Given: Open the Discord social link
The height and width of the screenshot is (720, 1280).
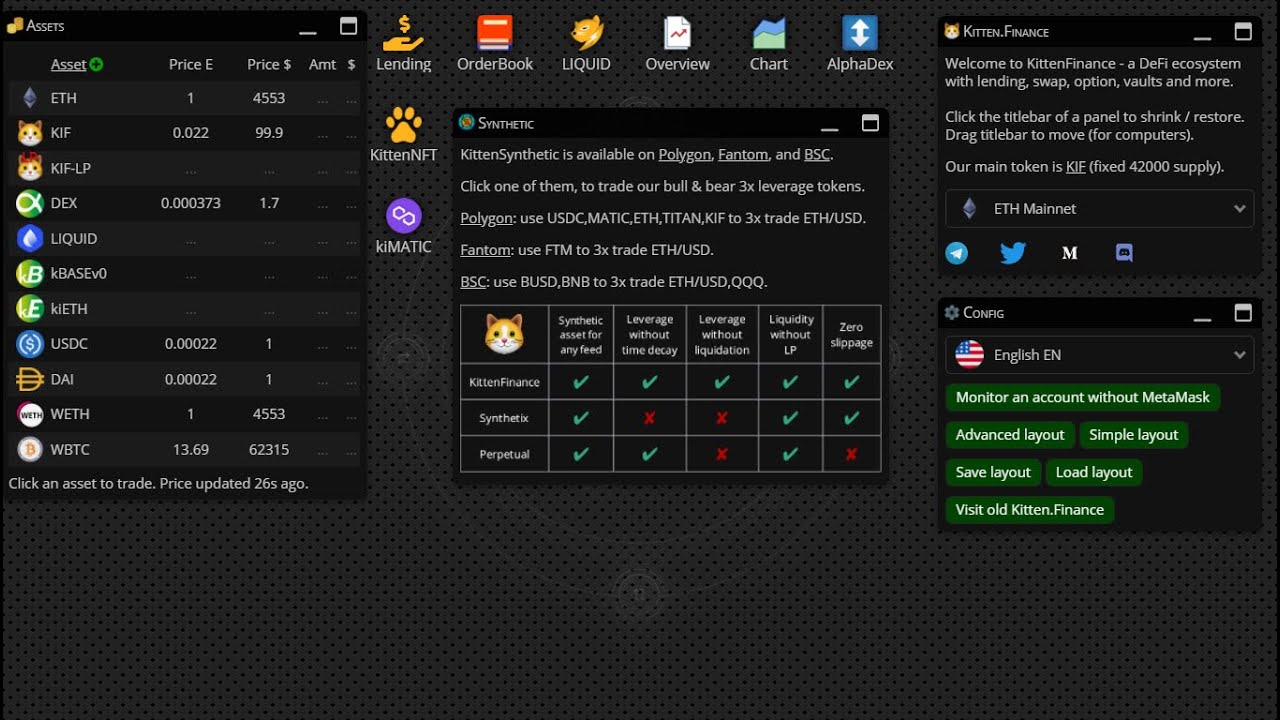Looking at the screenshot, I should (1124, 253).
